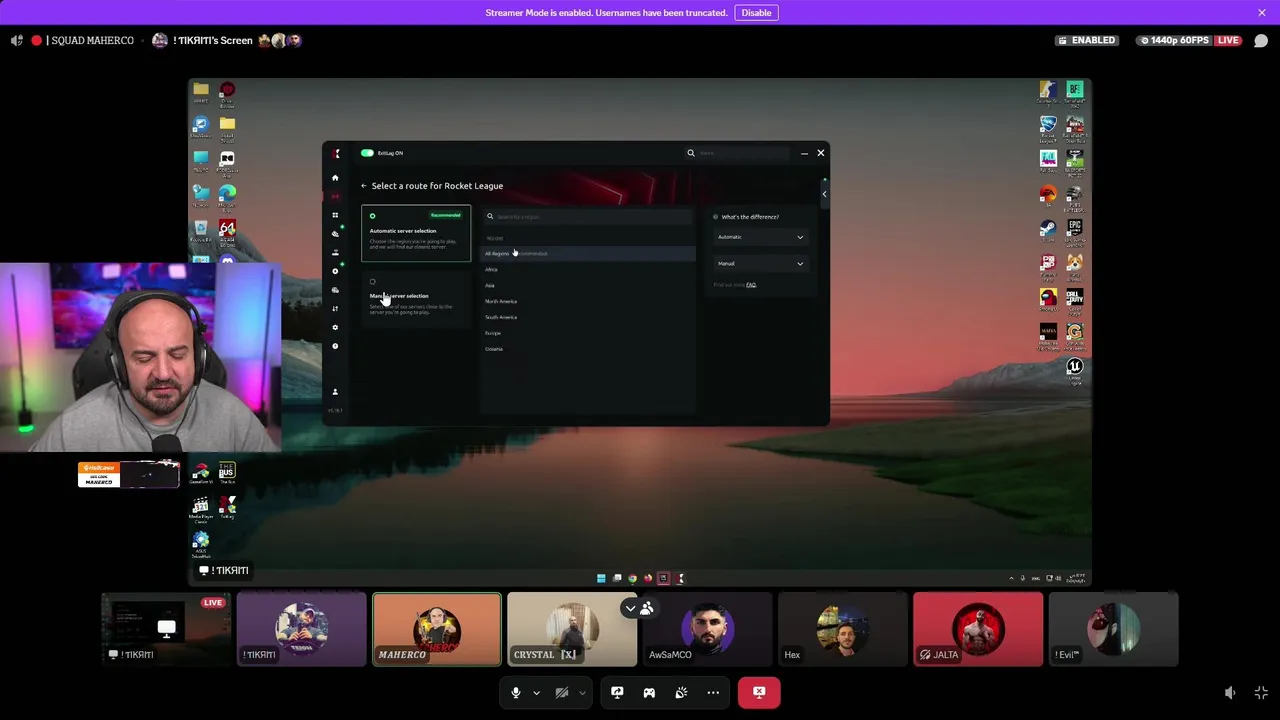Image resolution: width=1280 pixels, height=720 pixels.
Task: Choose the All Regions row
Action: 589,254
